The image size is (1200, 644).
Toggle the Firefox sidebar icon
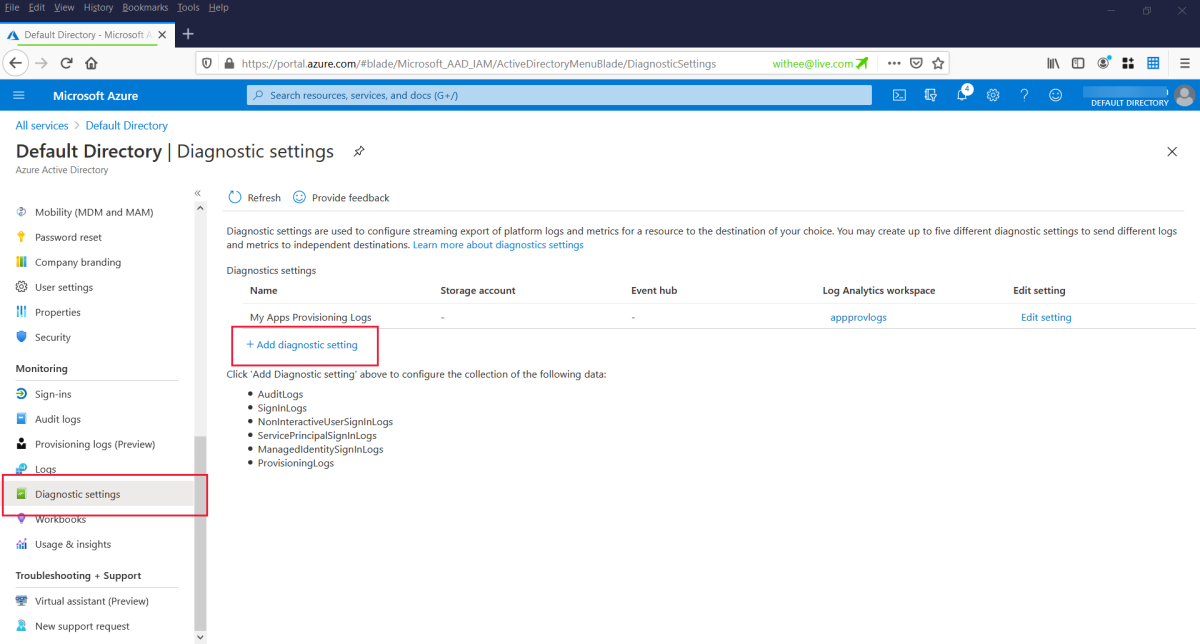click(x=1078, y=63)
